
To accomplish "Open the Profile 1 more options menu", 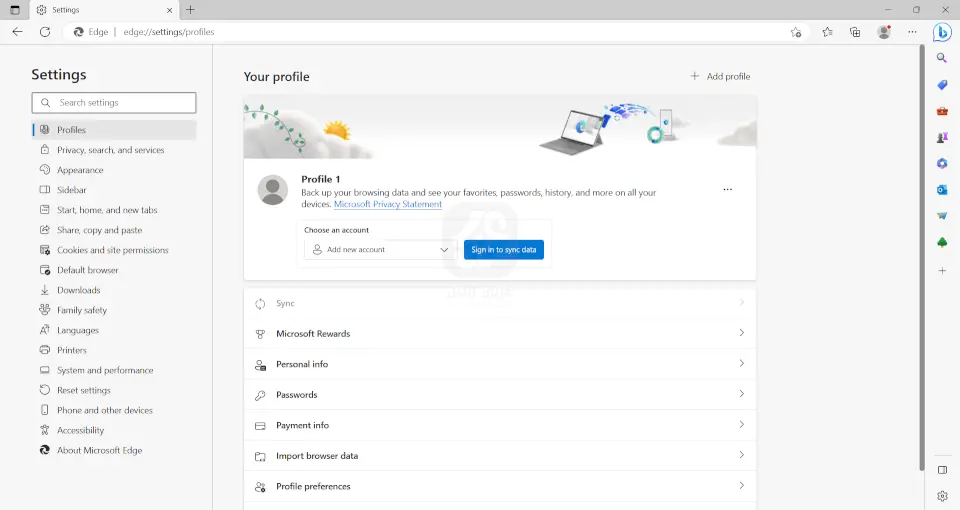I will click(727, 189).
